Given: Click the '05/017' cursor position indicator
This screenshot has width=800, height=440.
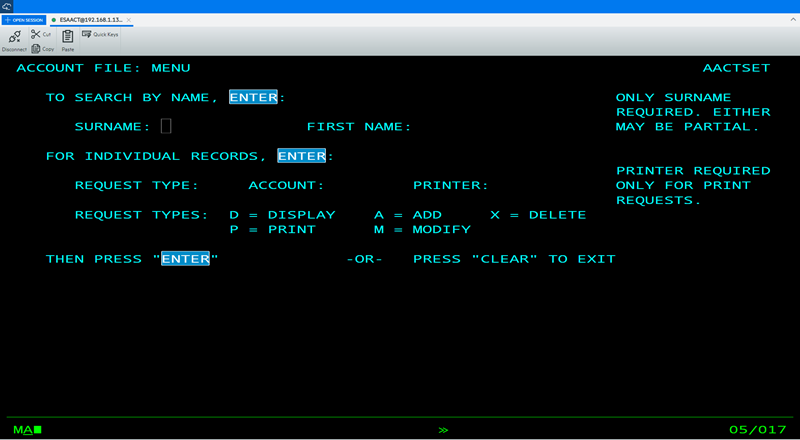Looking at the screenshot, I should coord(758,430).
